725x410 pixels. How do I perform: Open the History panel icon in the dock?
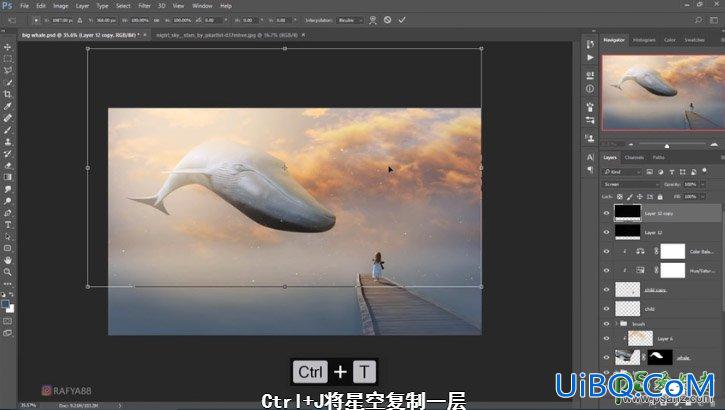(590, 44)
